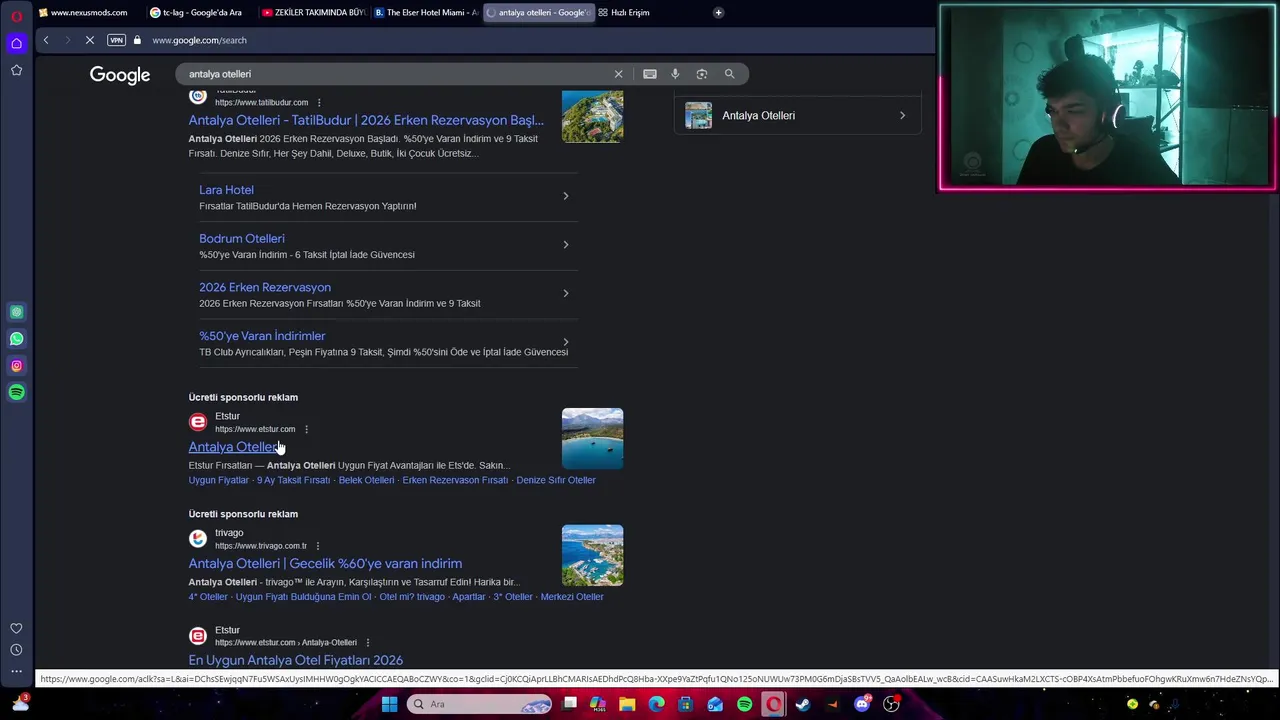Viewport: 1280px width, 720px height.
Task: Click the Etstur ad favicon
Action: [x=198, y=422]
